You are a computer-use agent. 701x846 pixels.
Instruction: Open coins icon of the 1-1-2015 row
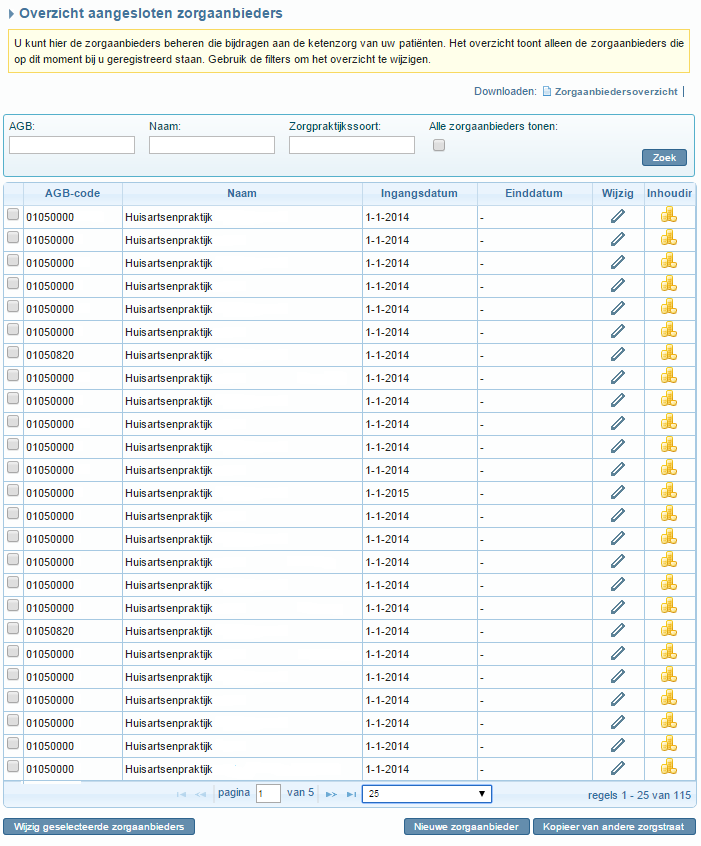click(669, 492)
